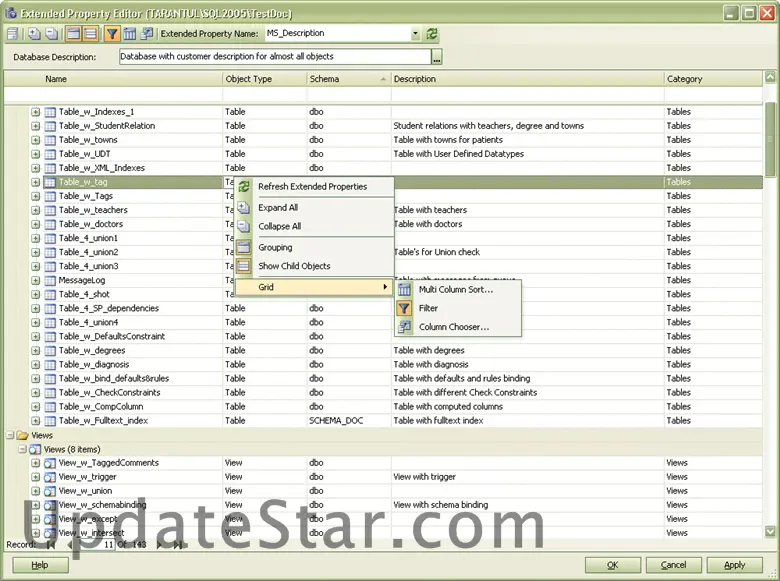Click the table icon of Table_w_degrees

tap(50, 351)
